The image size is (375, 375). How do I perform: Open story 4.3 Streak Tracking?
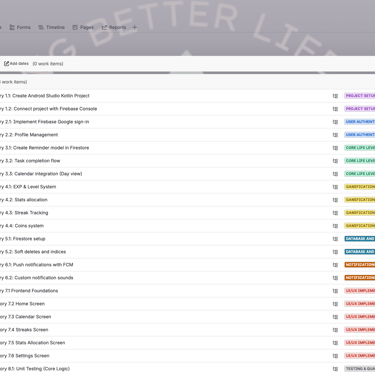click(x=24, y=213)
